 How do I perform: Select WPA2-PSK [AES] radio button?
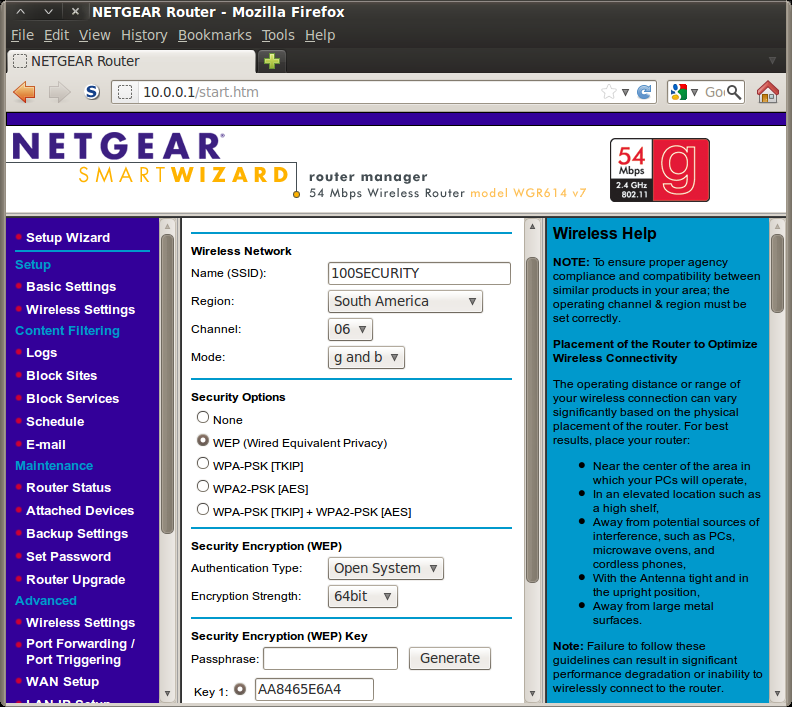[x=203, y=486]
